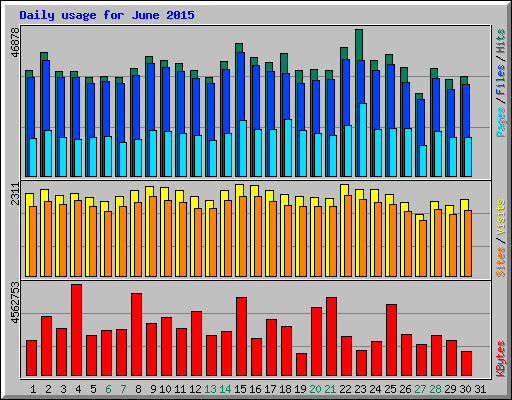Click day label 23 on the axis

pyautogui.click(x=360, y=389)
